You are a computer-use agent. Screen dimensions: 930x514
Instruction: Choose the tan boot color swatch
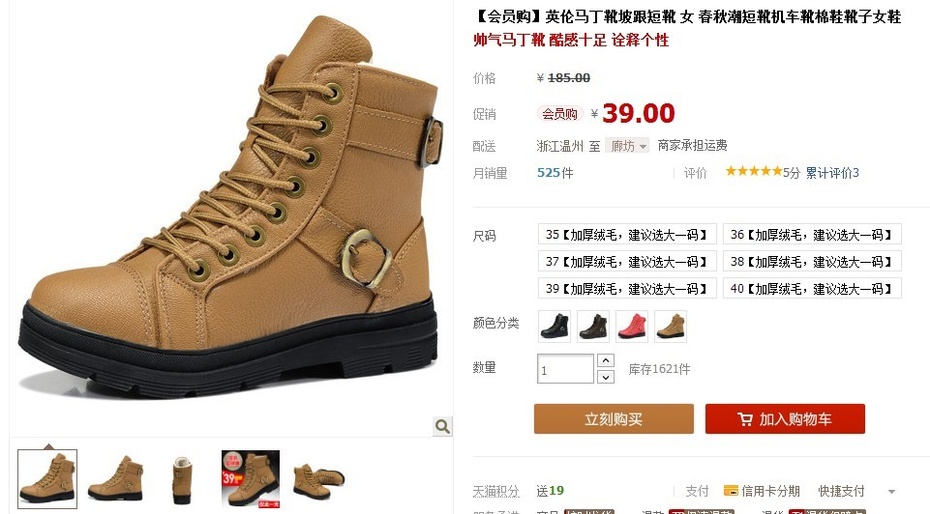click(x=670, y=326)
